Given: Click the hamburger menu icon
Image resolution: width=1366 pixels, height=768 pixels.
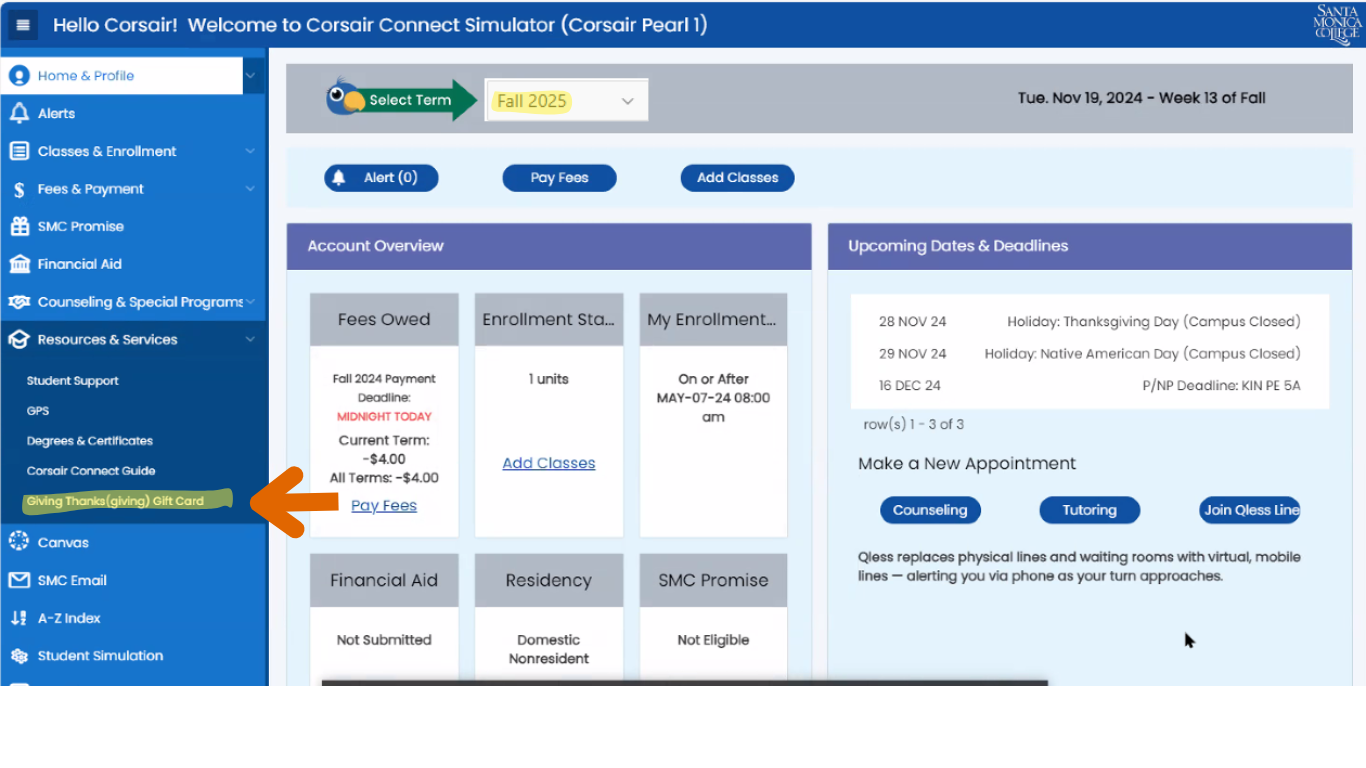Looking at the screenshot, I should 24,25.
